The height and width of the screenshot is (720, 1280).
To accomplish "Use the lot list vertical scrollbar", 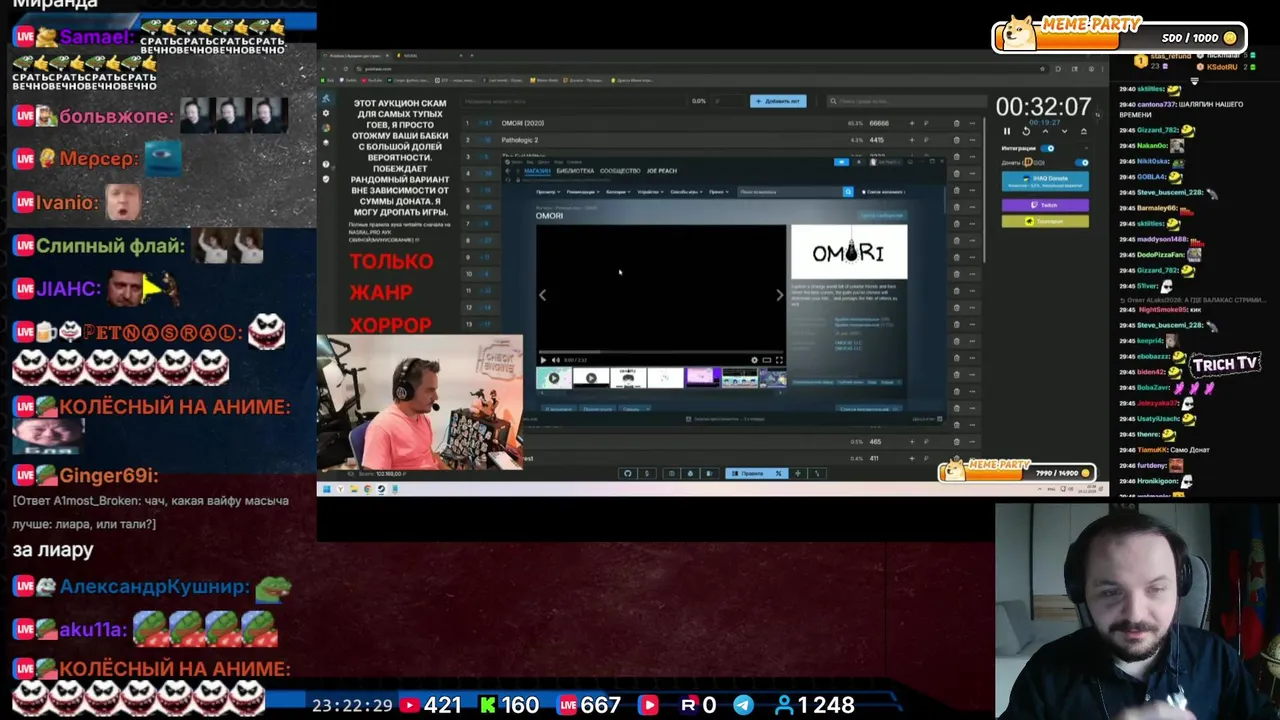I will (985, 190).
